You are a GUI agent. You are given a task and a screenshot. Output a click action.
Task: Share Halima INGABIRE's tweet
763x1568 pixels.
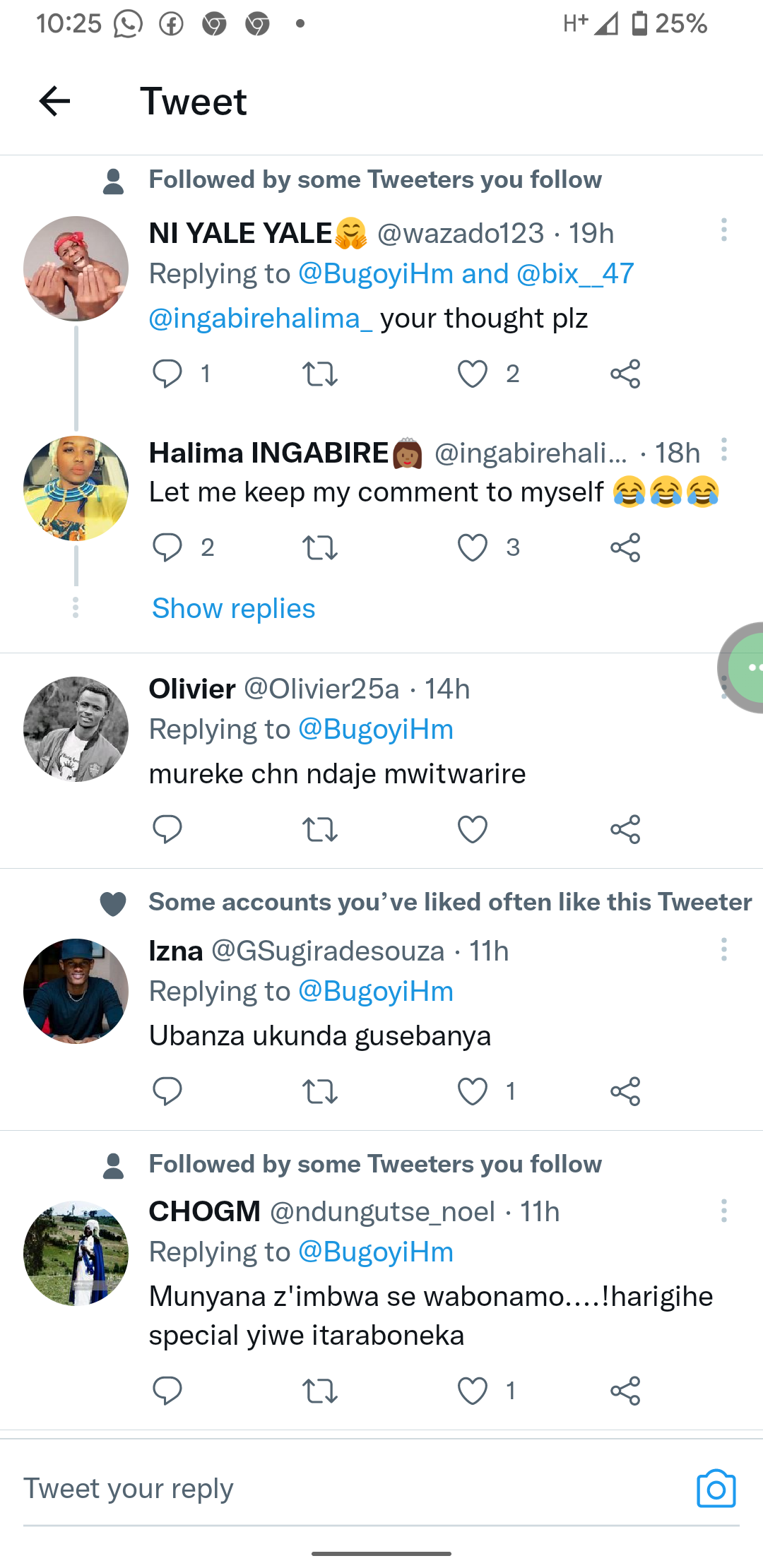coord(625,547)
